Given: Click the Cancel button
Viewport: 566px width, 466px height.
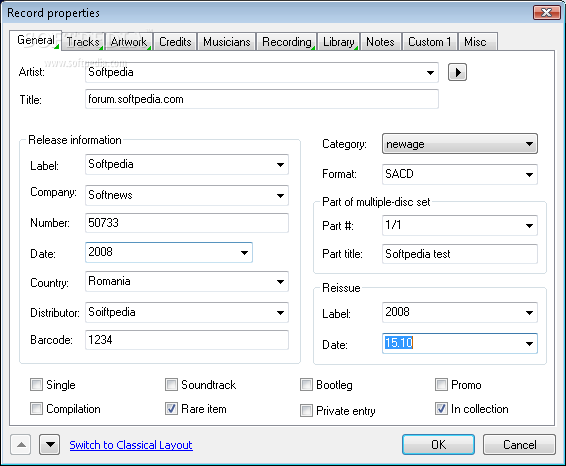Looking at the screenshot, I should click(519, 445).
